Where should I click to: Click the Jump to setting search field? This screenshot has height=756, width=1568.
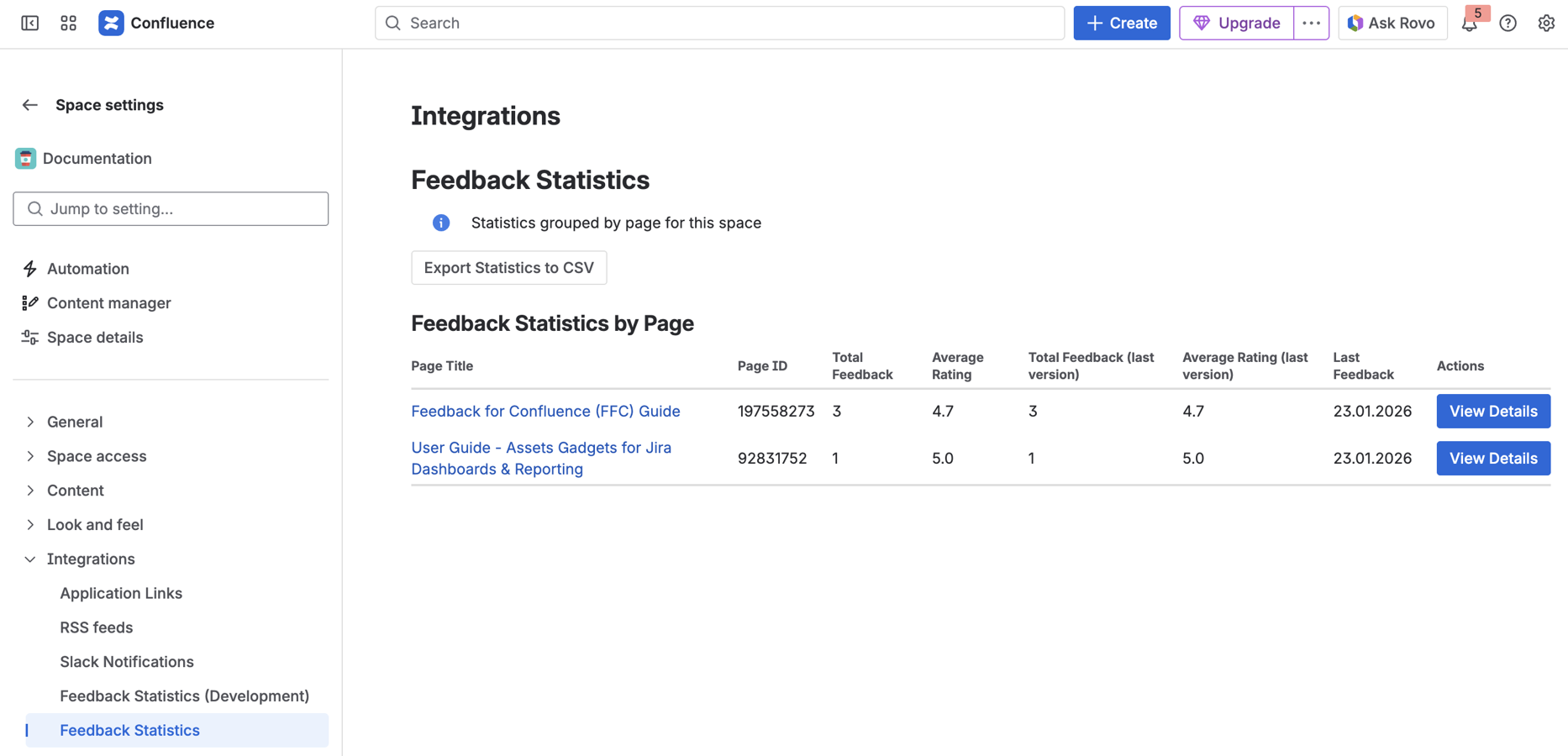(171, 208)
